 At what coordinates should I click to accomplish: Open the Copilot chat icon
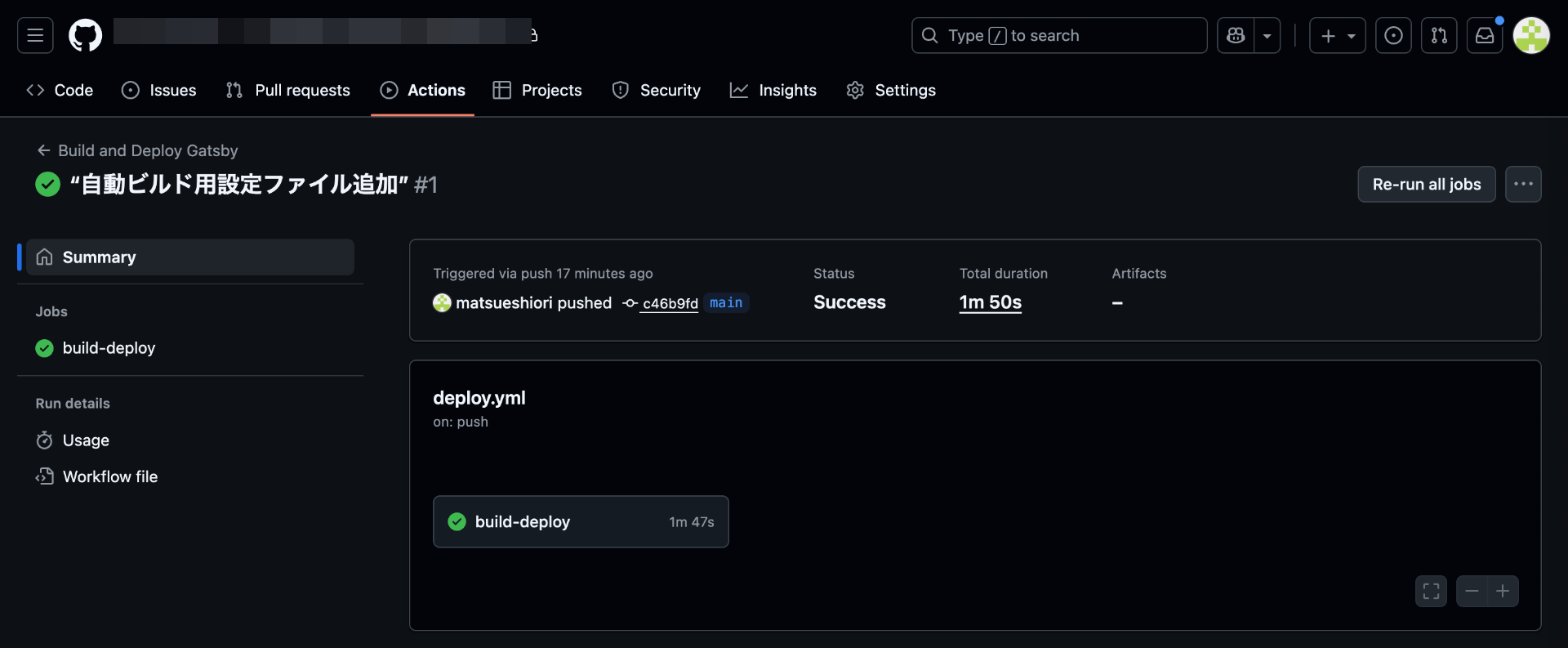(1236, 35)
